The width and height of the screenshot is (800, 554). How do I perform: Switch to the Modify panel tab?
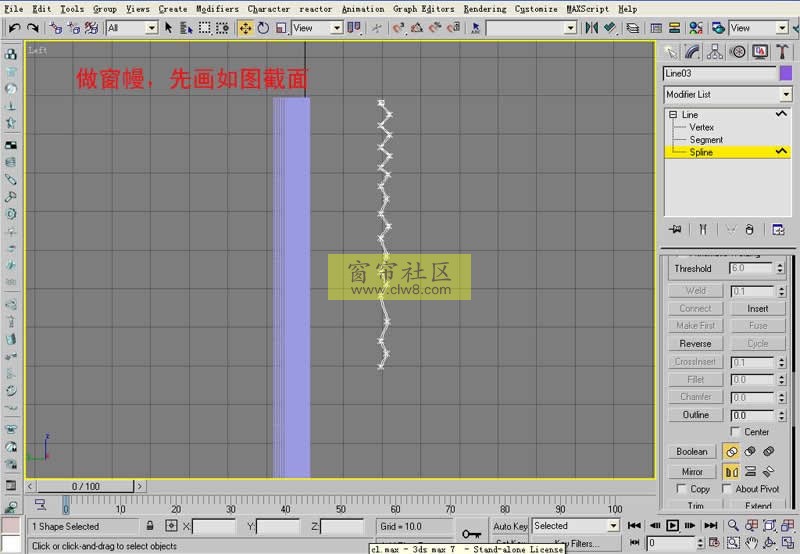click(692, 52)
